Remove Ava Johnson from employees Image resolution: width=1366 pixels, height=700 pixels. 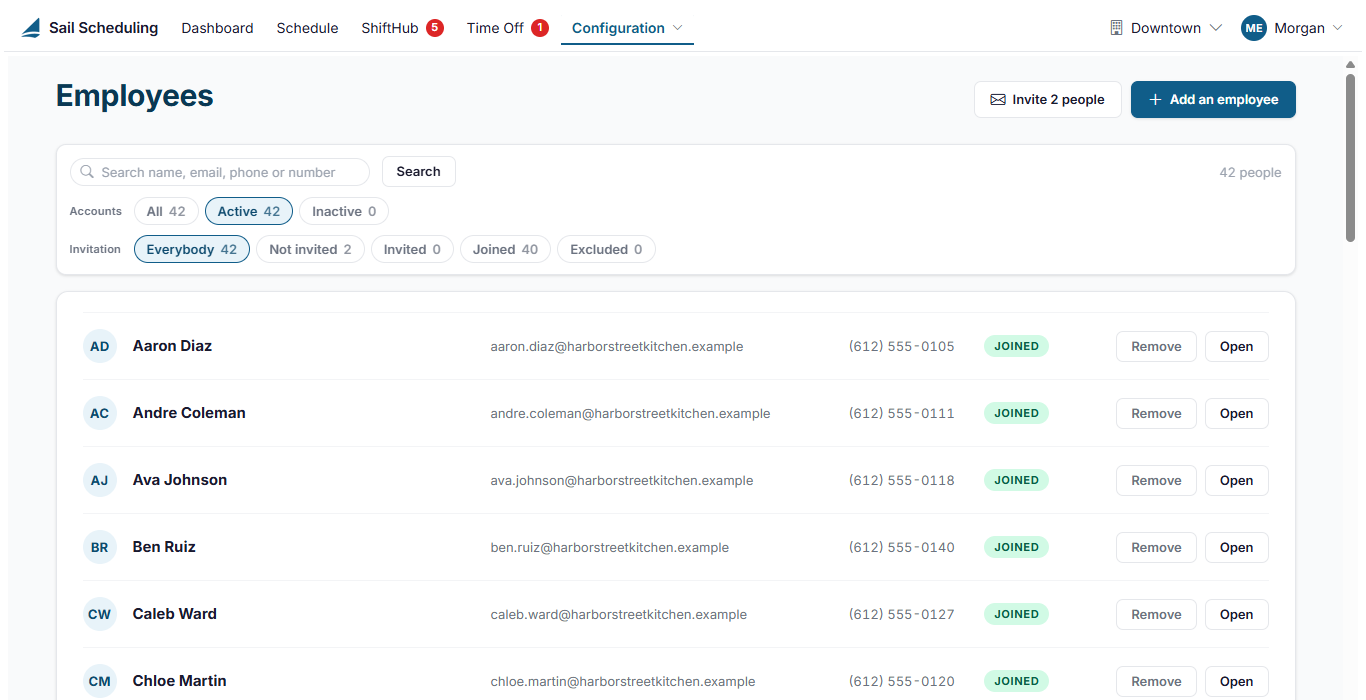click(1156, 481)
